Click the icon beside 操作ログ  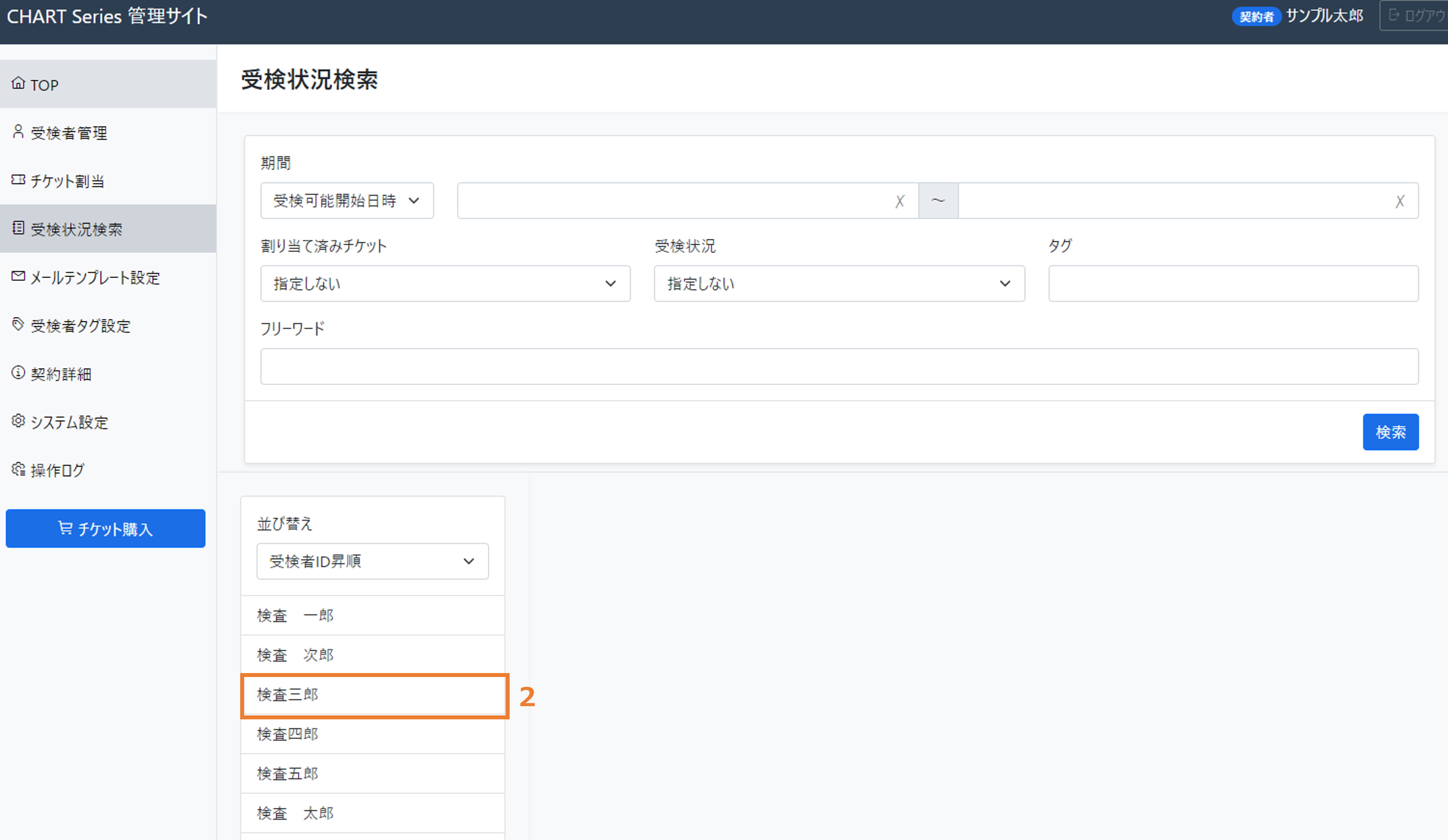[x=19, y=469]
